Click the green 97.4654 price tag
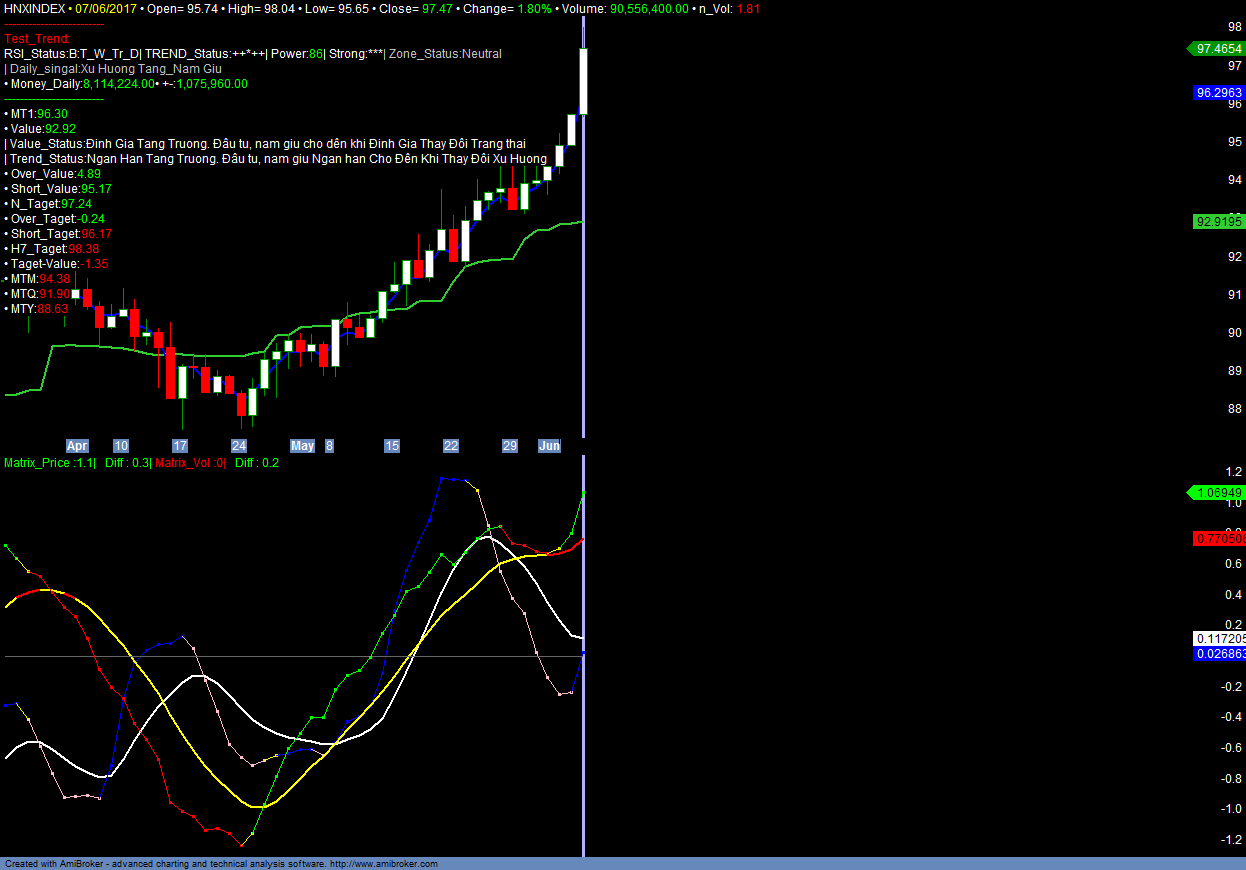The image size is (1246, 870). 1217,48
